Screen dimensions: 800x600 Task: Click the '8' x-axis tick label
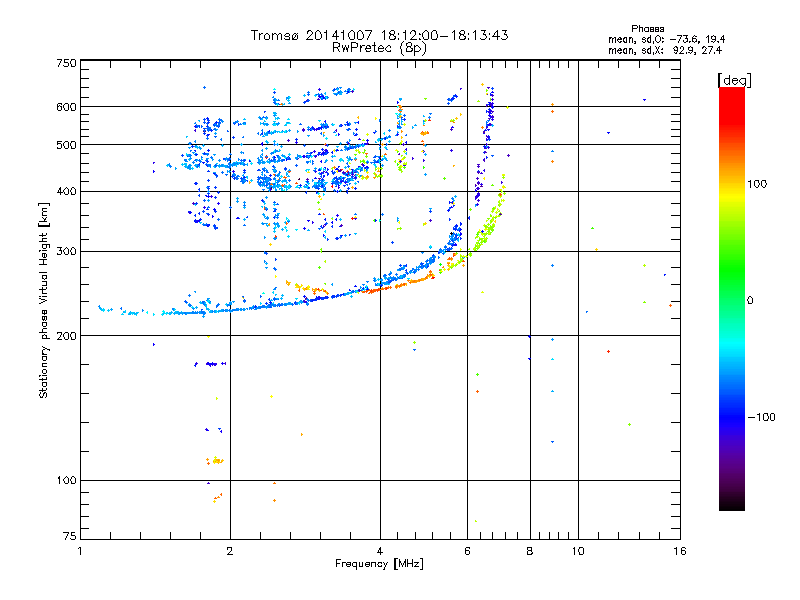coord(530,551)
